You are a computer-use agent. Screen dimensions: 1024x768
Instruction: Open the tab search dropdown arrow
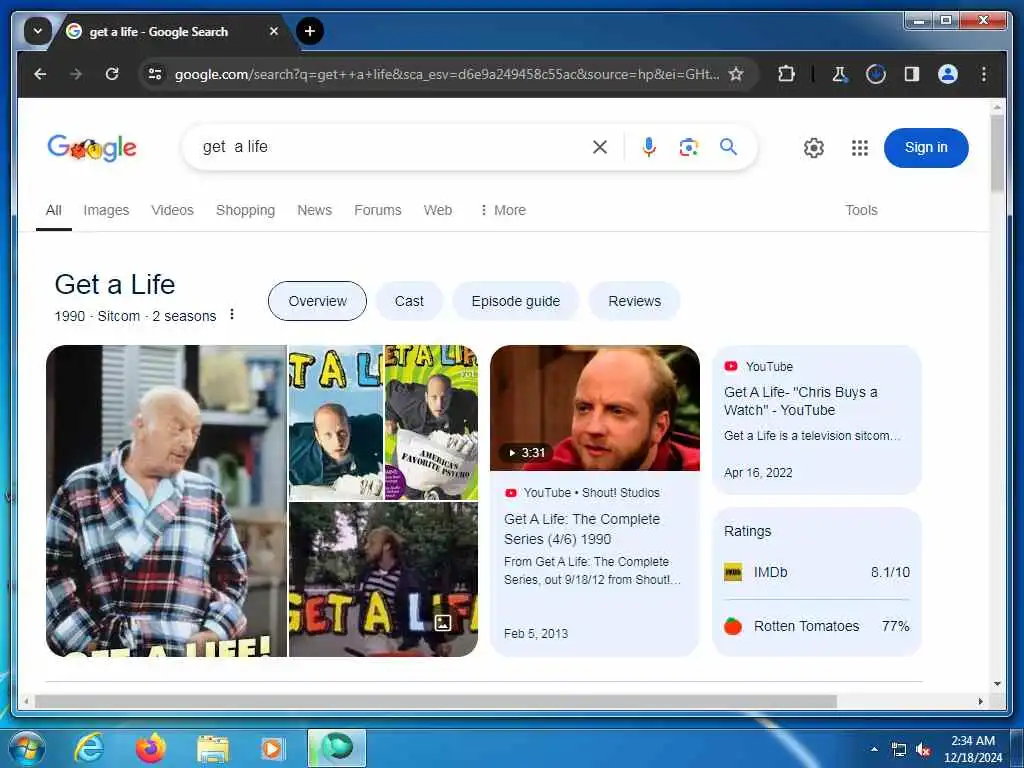(37, 31)
